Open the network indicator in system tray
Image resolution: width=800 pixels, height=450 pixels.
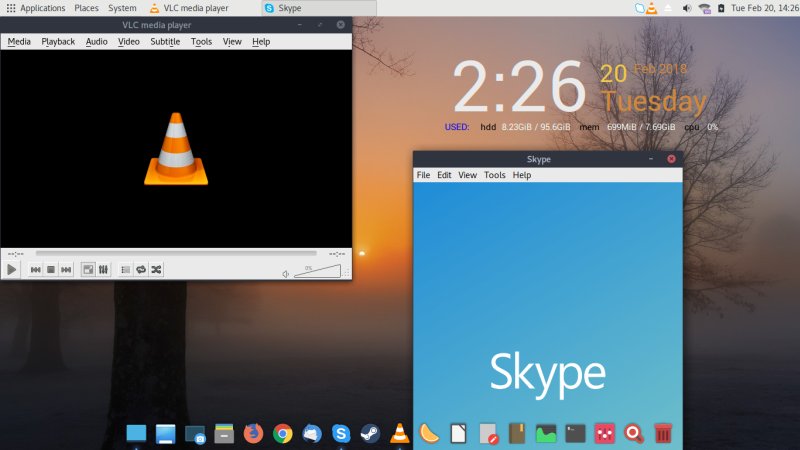click(x=705, y=8)
